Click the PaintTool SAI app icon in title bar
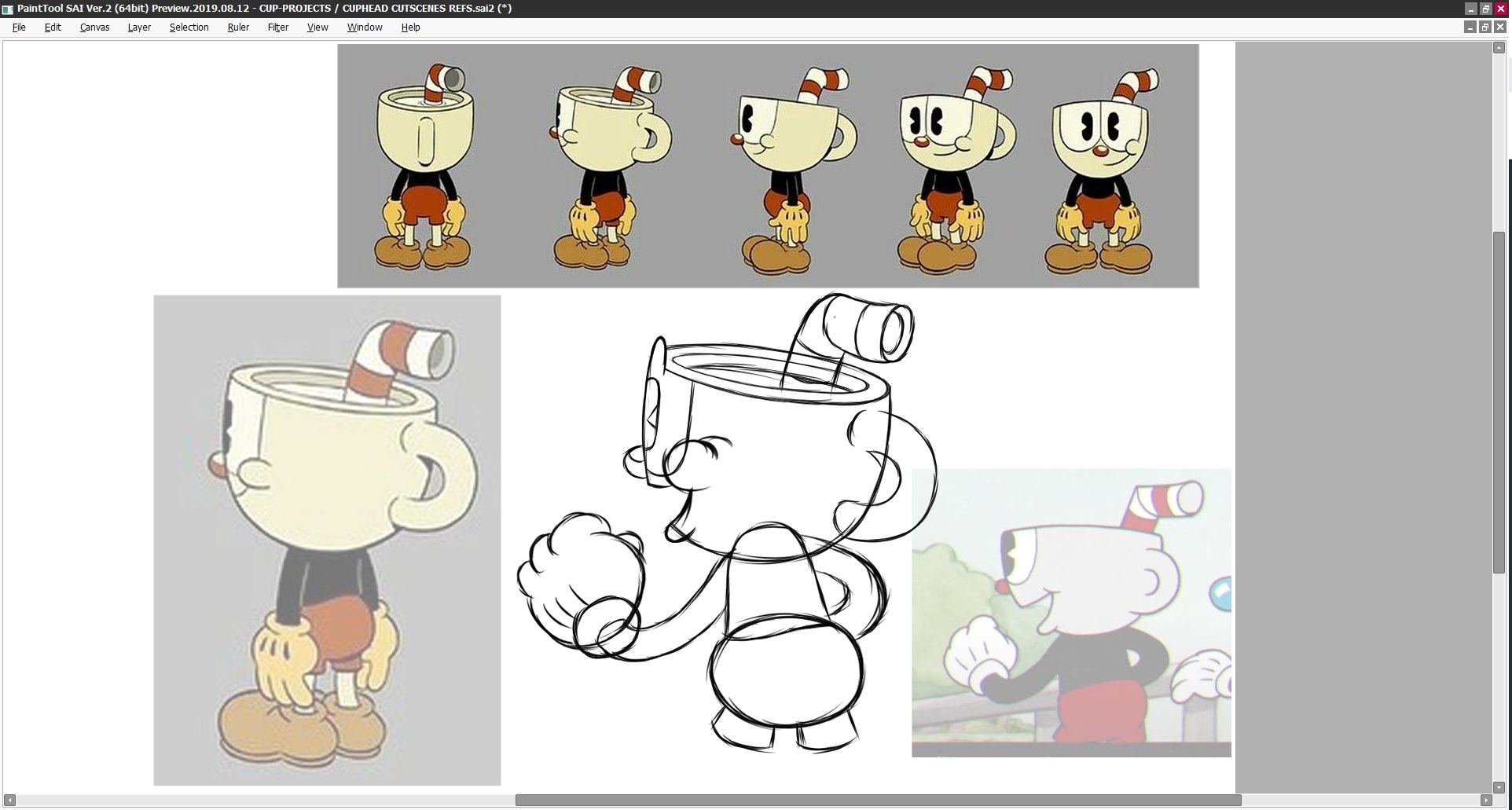This screenshot has width=1512, height=810. pos(8,9)
